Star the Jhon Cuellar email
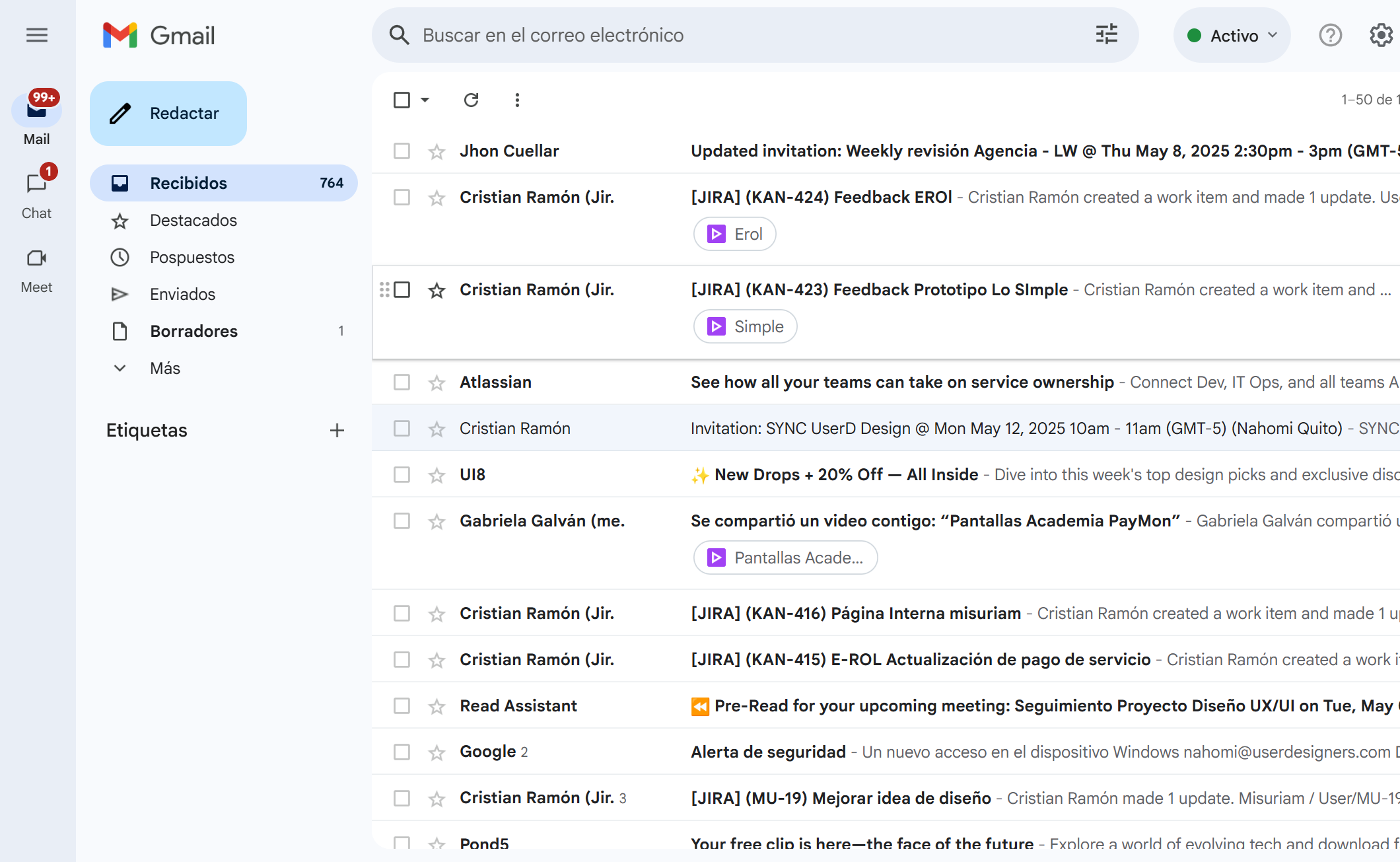 tap(437, 152)
